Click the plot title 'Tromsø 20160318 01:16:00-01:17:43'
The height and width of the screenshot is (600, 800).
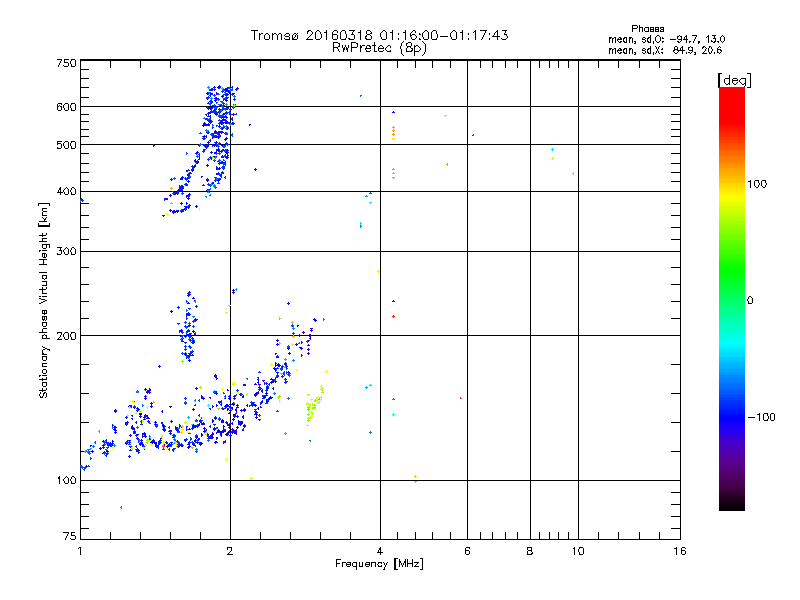379,35
